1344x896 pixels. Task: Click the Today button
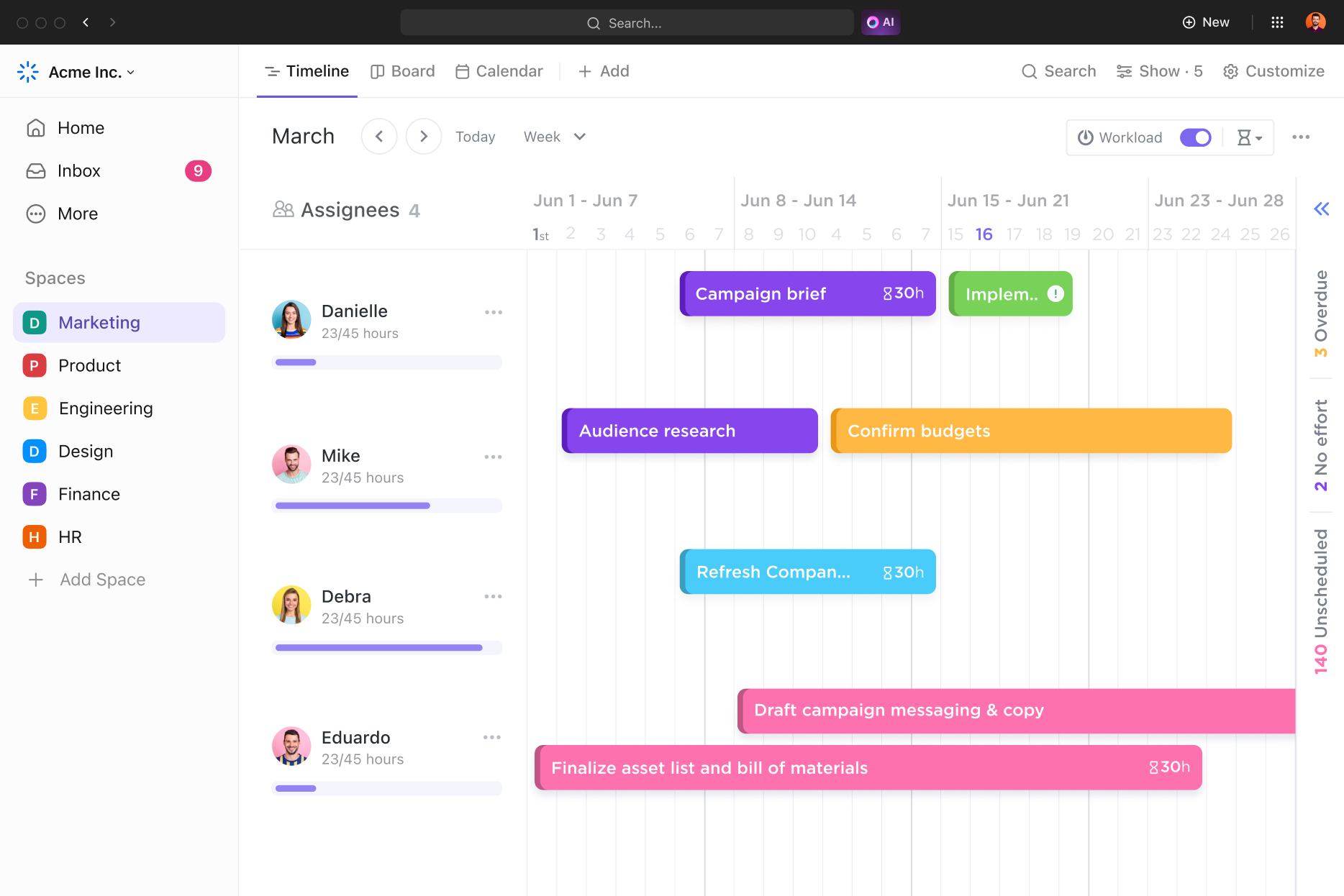pos(475,137)
